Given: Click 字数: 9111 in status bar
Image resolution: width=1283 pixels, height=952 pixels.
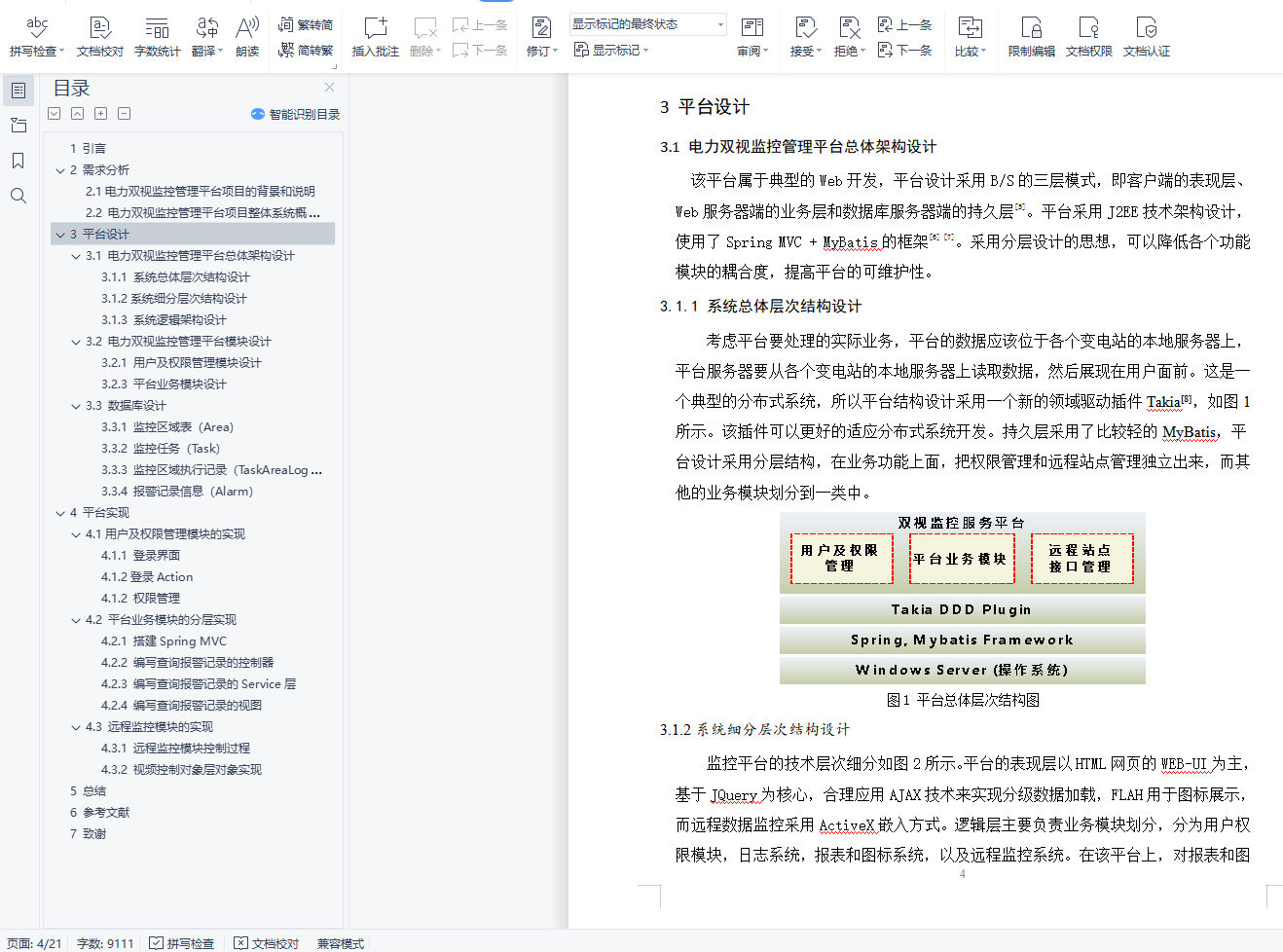Looking at the screenshot, I should pos(105,943).
